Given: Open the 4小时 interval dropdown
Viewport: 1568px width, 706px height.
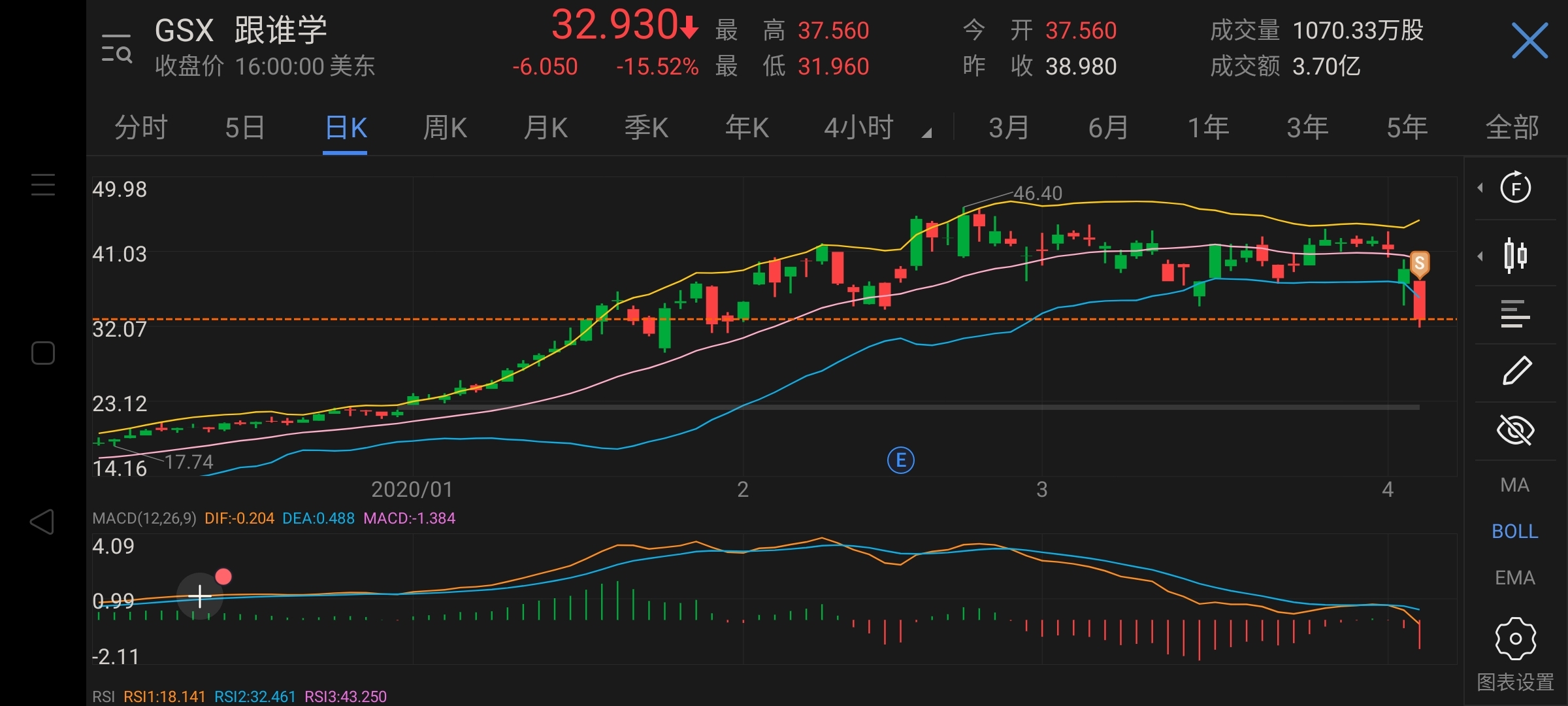Looking at the screenshot, I should coord(877,127).
